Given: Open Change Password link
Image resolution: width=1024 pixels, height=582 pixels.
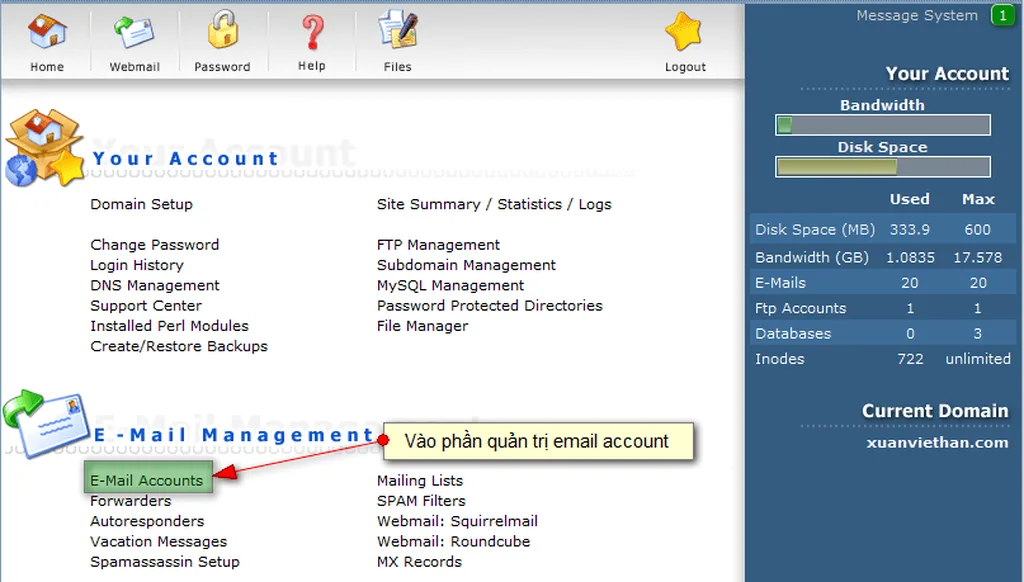Looking at the screenshot, I should click(155, 245).
